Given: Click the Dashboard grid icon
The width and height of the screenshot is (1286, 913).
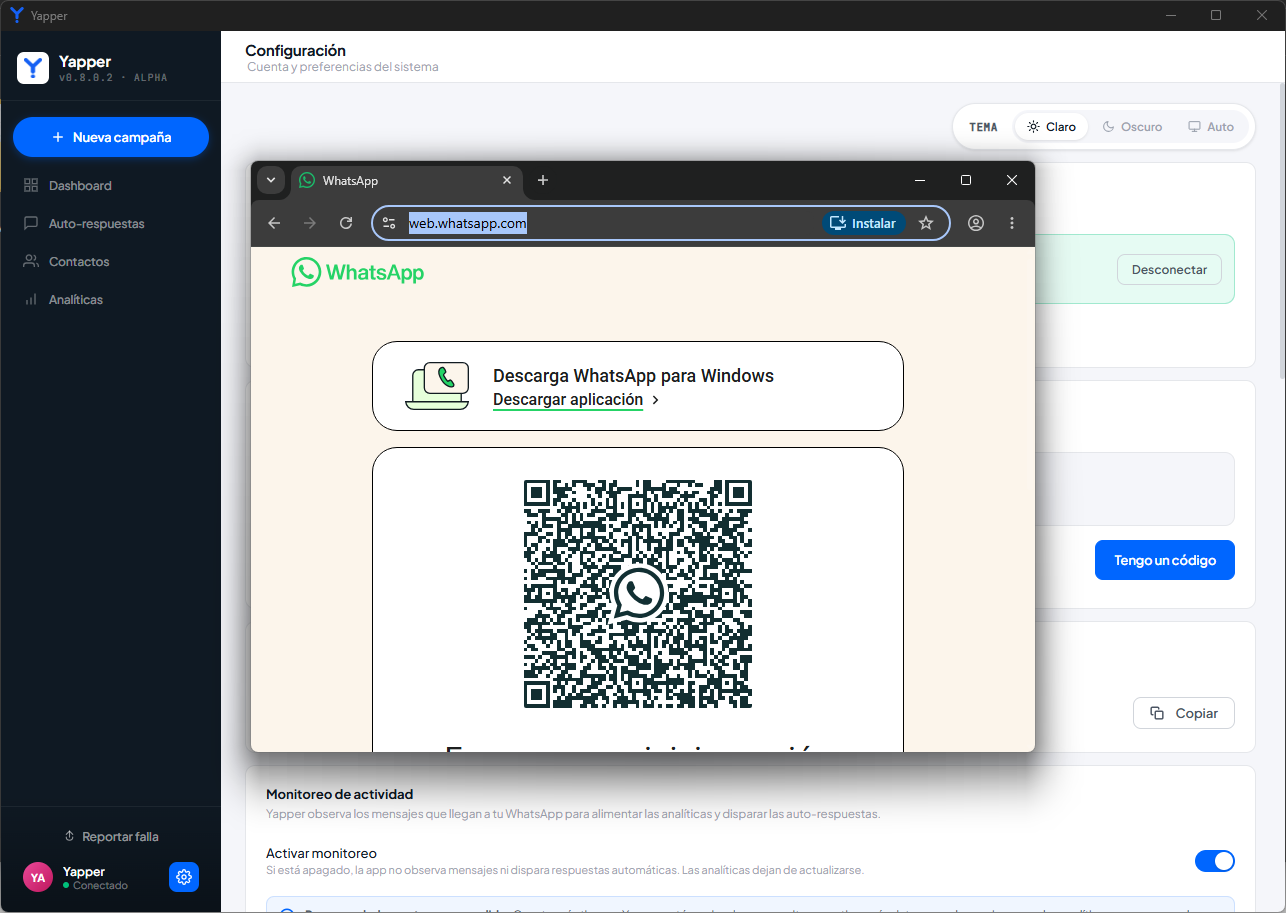Looking at the screenshot, I should 31,185.
